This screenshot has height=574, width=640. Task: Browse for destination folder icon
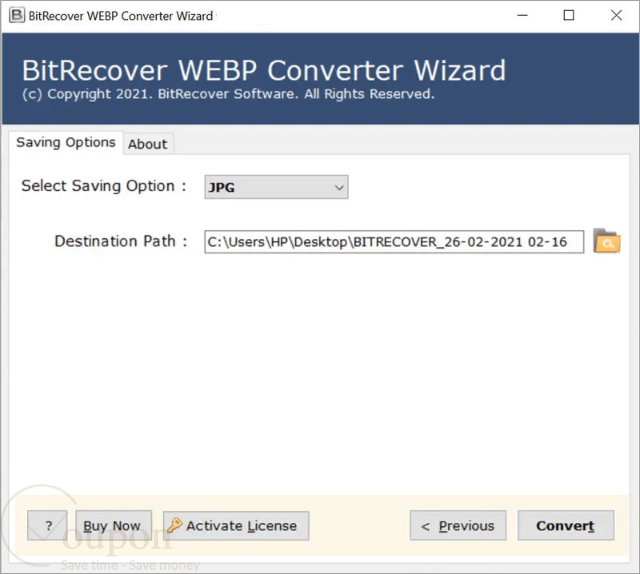(607, 241)
